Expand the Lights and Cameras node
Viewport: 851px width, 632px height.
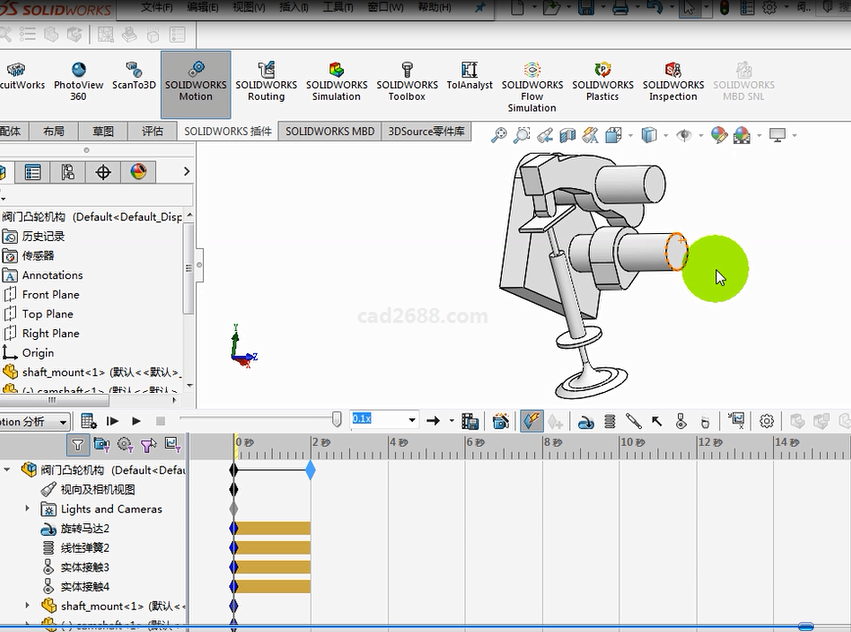click(x=28, y=509)
